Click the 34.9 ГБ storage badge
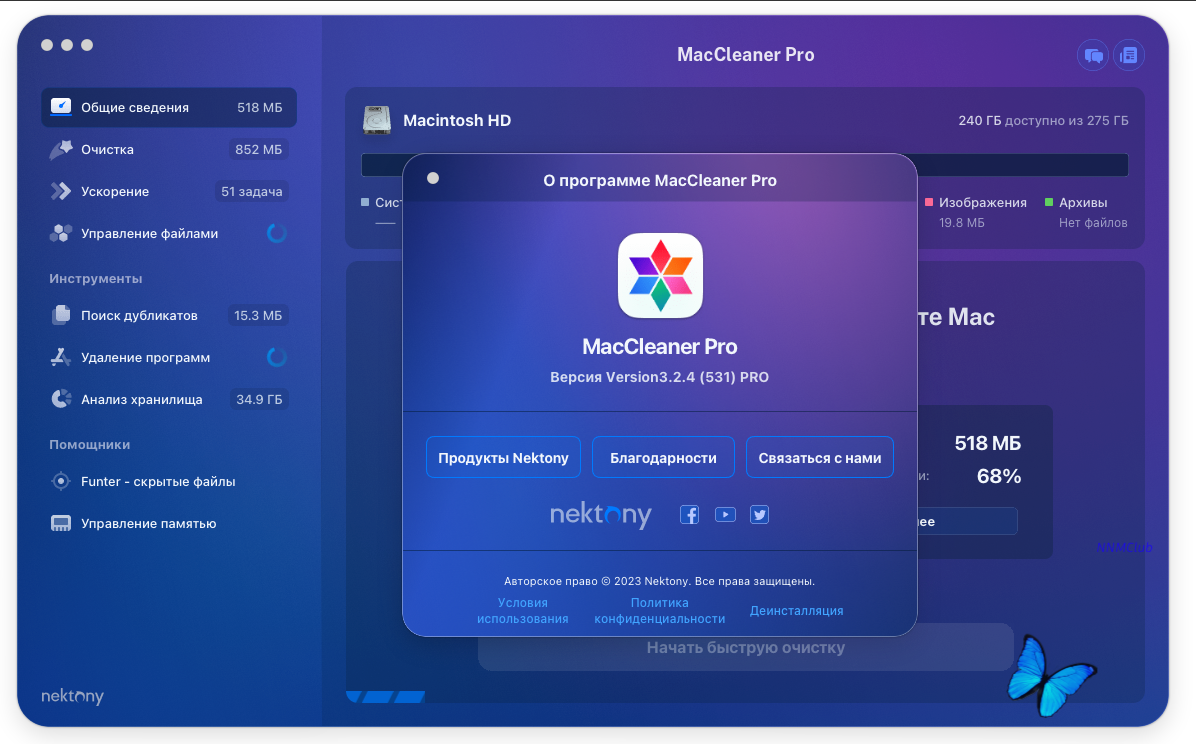This screenshot has width=1196, height=744. [259, 399]
